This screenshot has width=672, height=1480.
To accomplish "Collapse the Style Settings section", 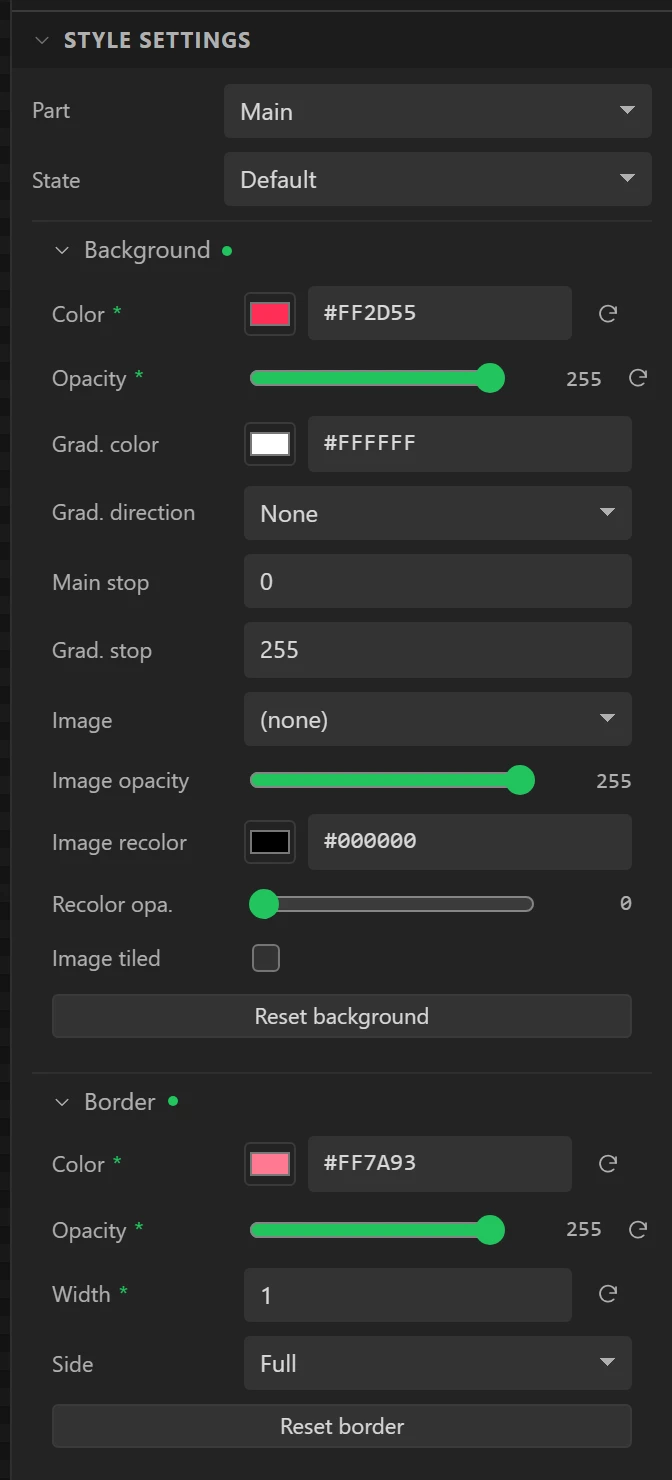I will 41,41.
